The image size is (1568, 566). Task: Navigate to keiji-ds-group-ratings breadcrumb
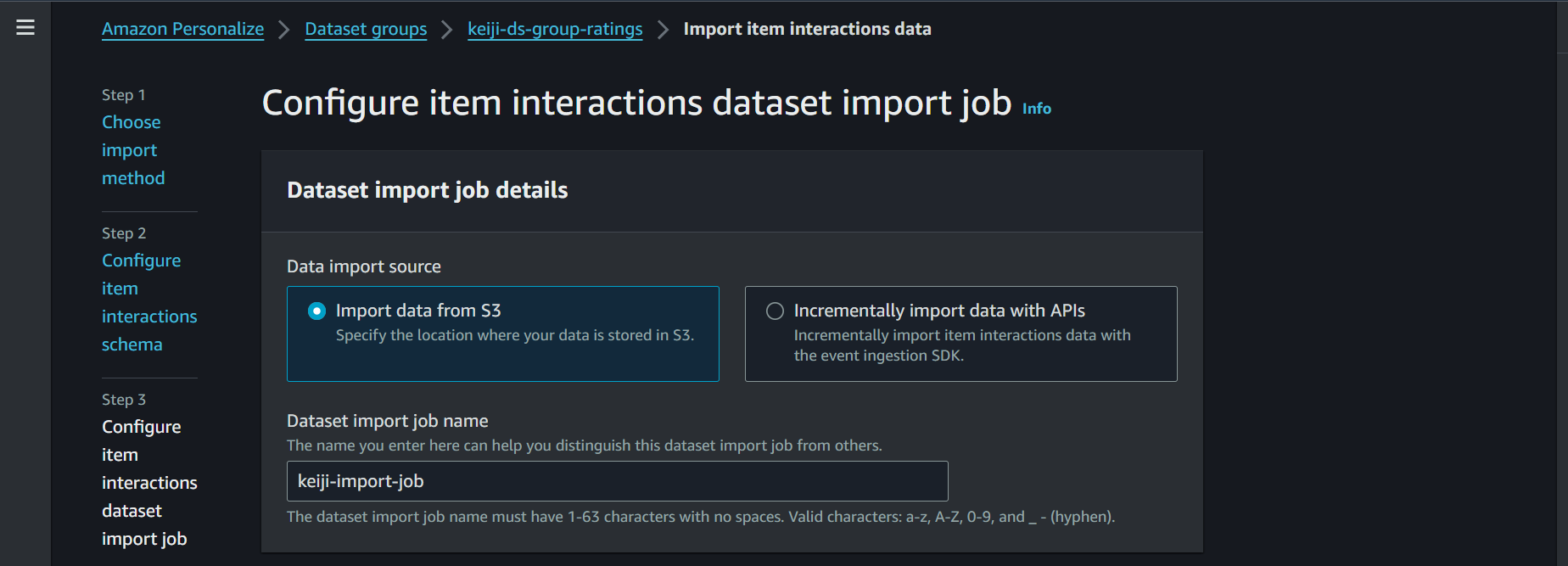555,29
